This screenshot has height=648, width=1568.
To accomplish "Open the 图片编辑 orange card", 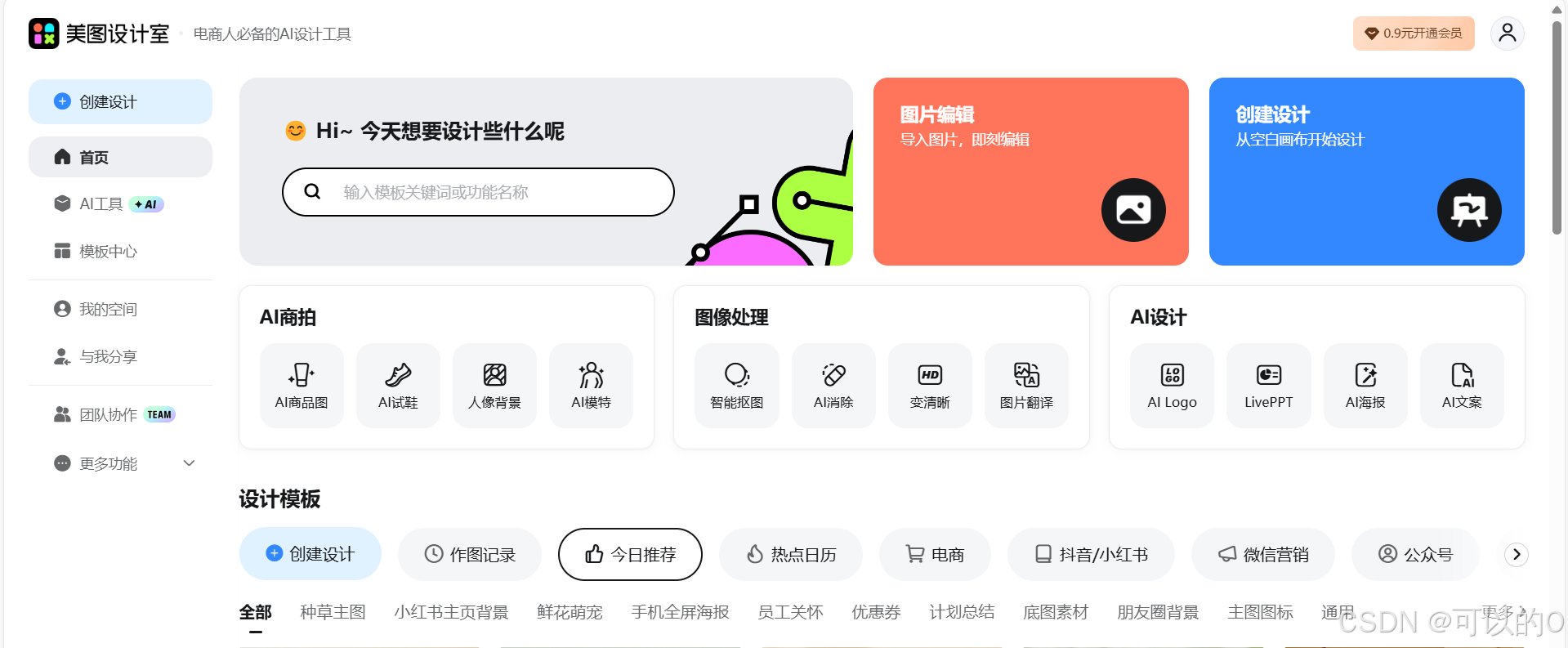I will (x=1031, y=172).
